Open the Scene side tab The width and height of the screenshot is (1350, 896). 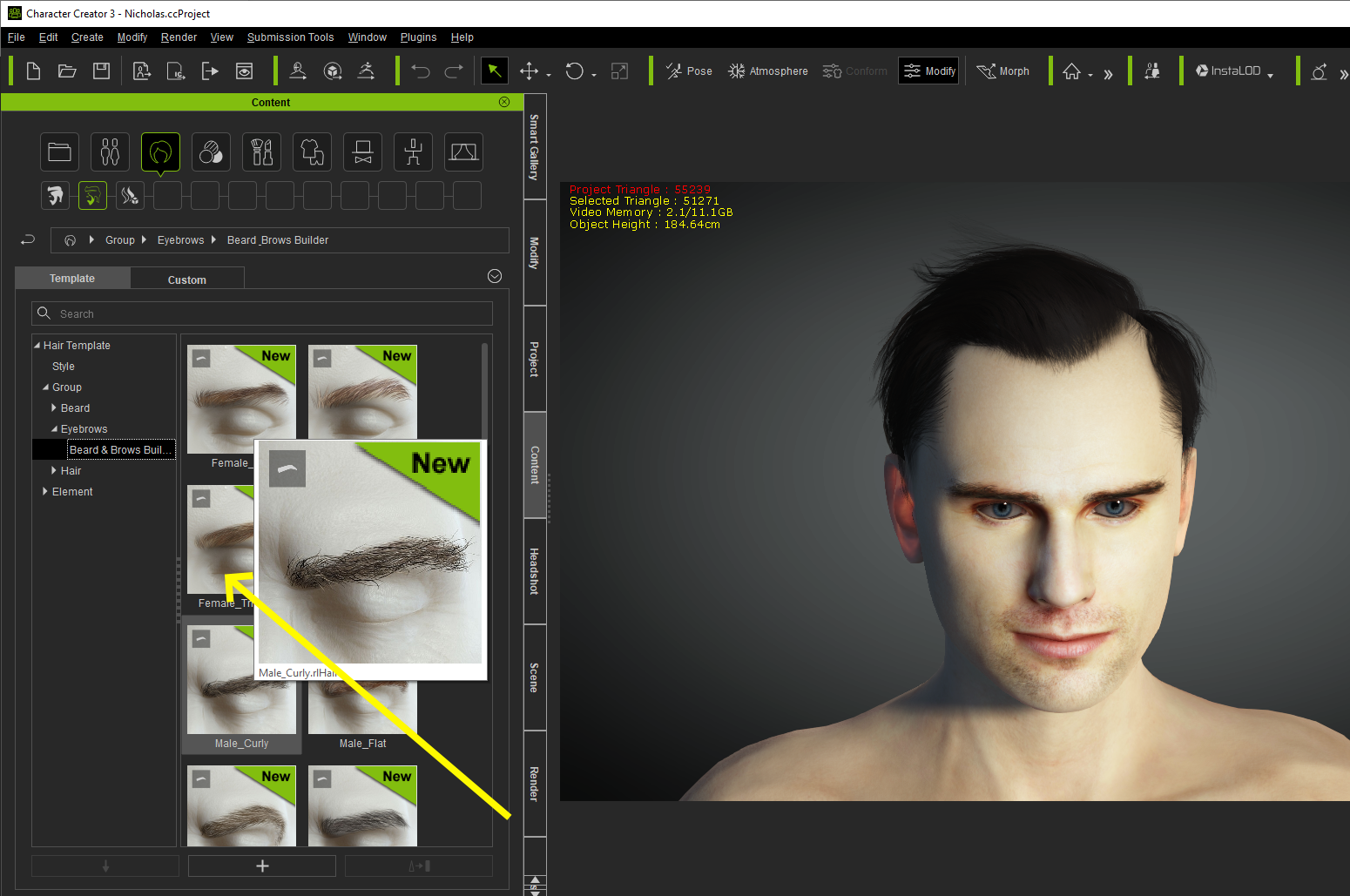(535, 677)
